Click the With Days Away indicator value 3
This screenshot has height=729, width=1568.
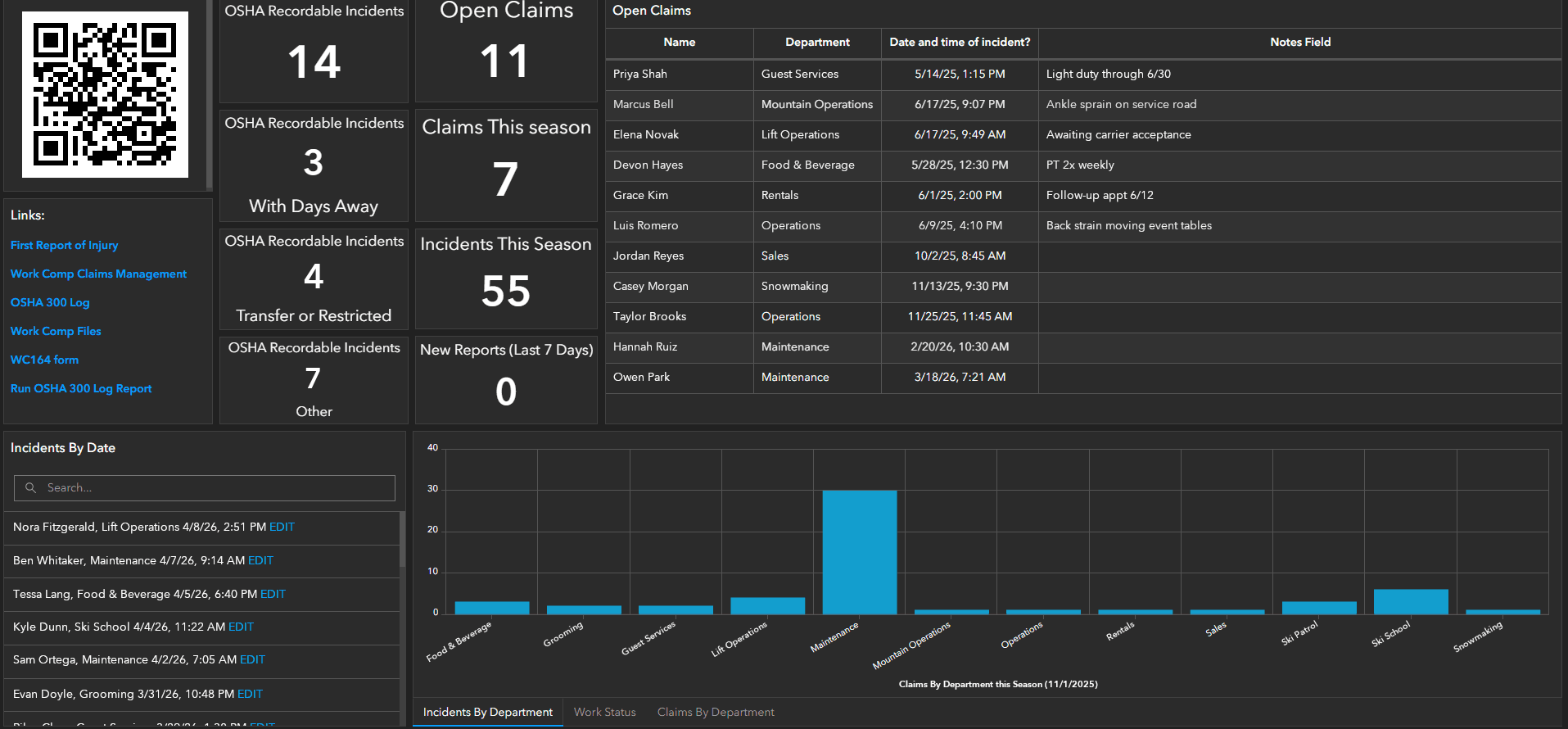click(314, 162)
